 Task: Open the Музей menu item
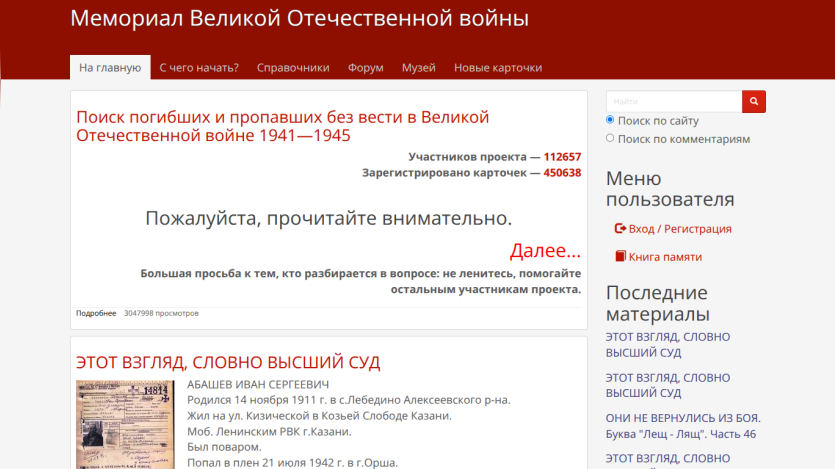(x=419, y=68)
